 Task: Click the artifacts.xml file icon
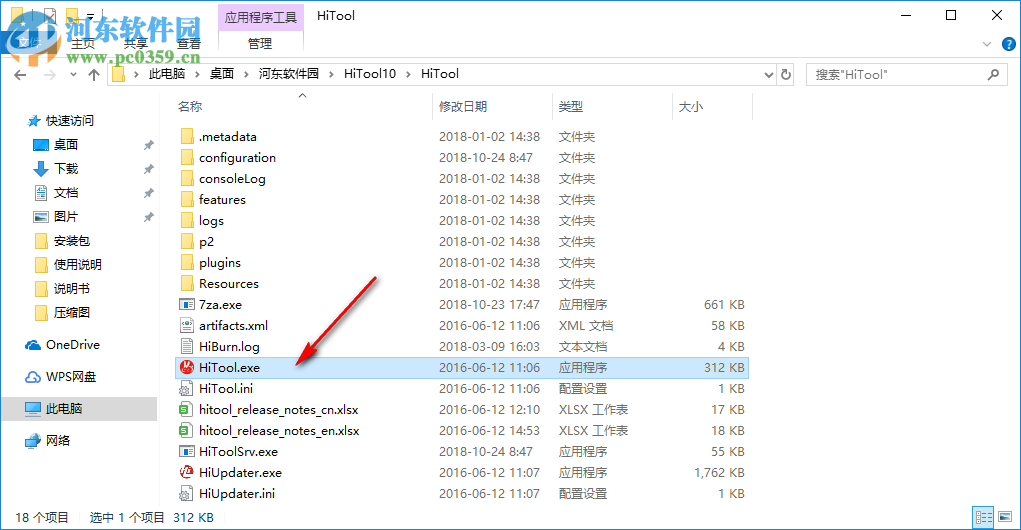point(187,325)
